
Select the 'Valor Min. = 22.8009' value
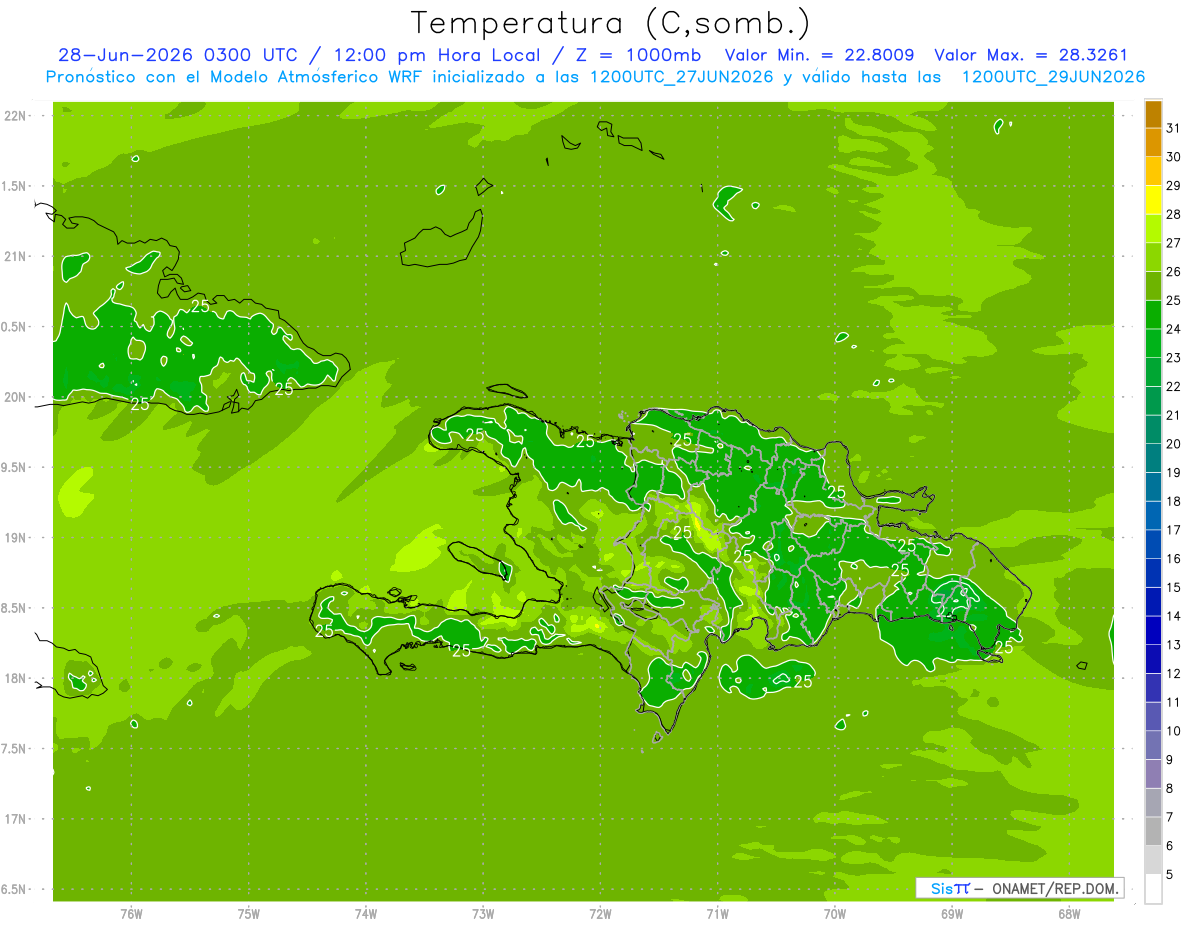[822, 55]
